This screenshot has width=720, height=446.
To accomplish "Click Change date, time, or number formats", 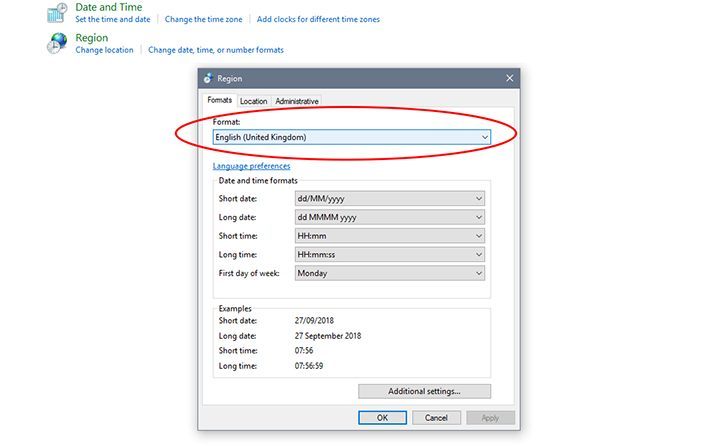I will click(216, 50).
